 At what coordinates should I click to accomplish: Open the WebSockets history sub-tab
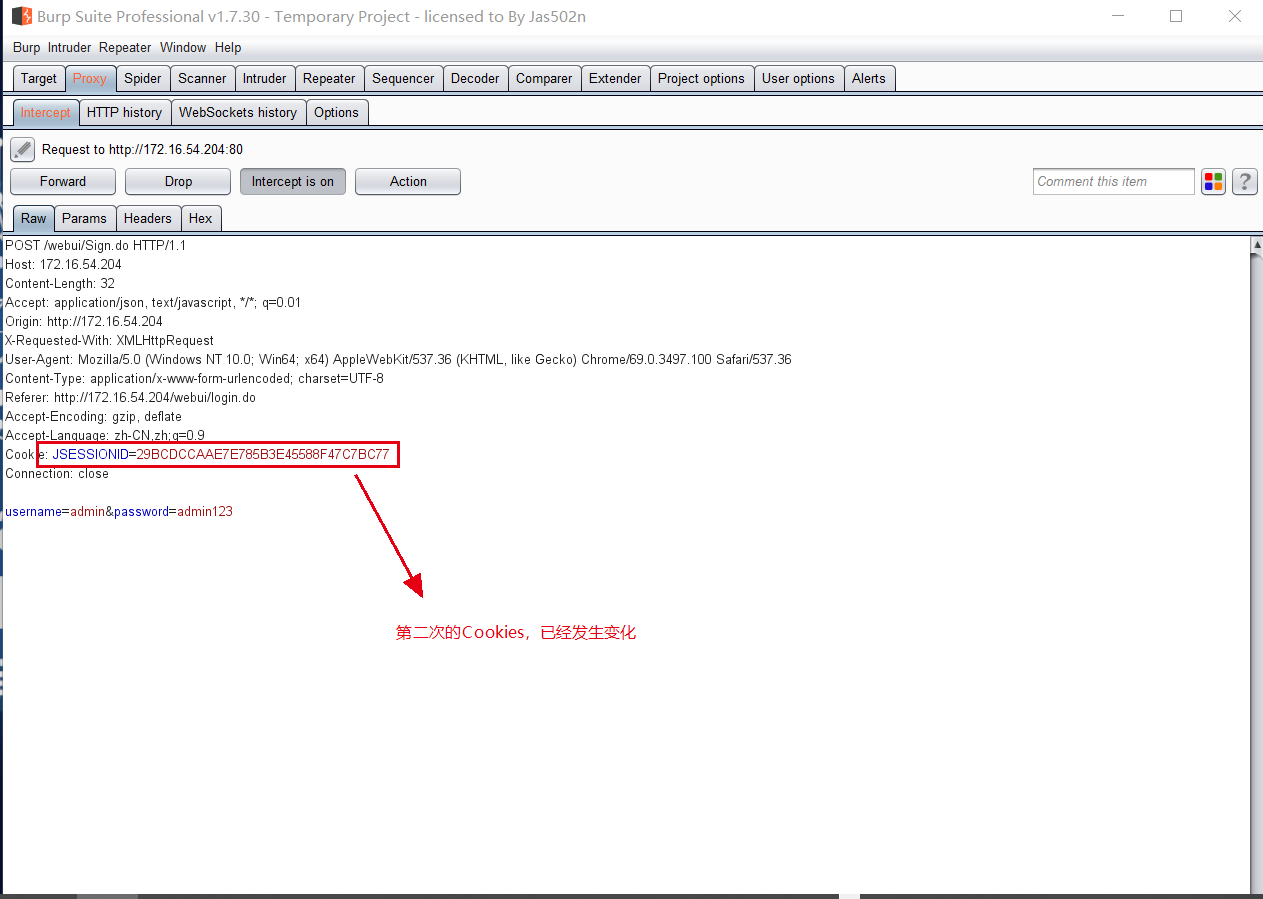[x=238, y=112]
